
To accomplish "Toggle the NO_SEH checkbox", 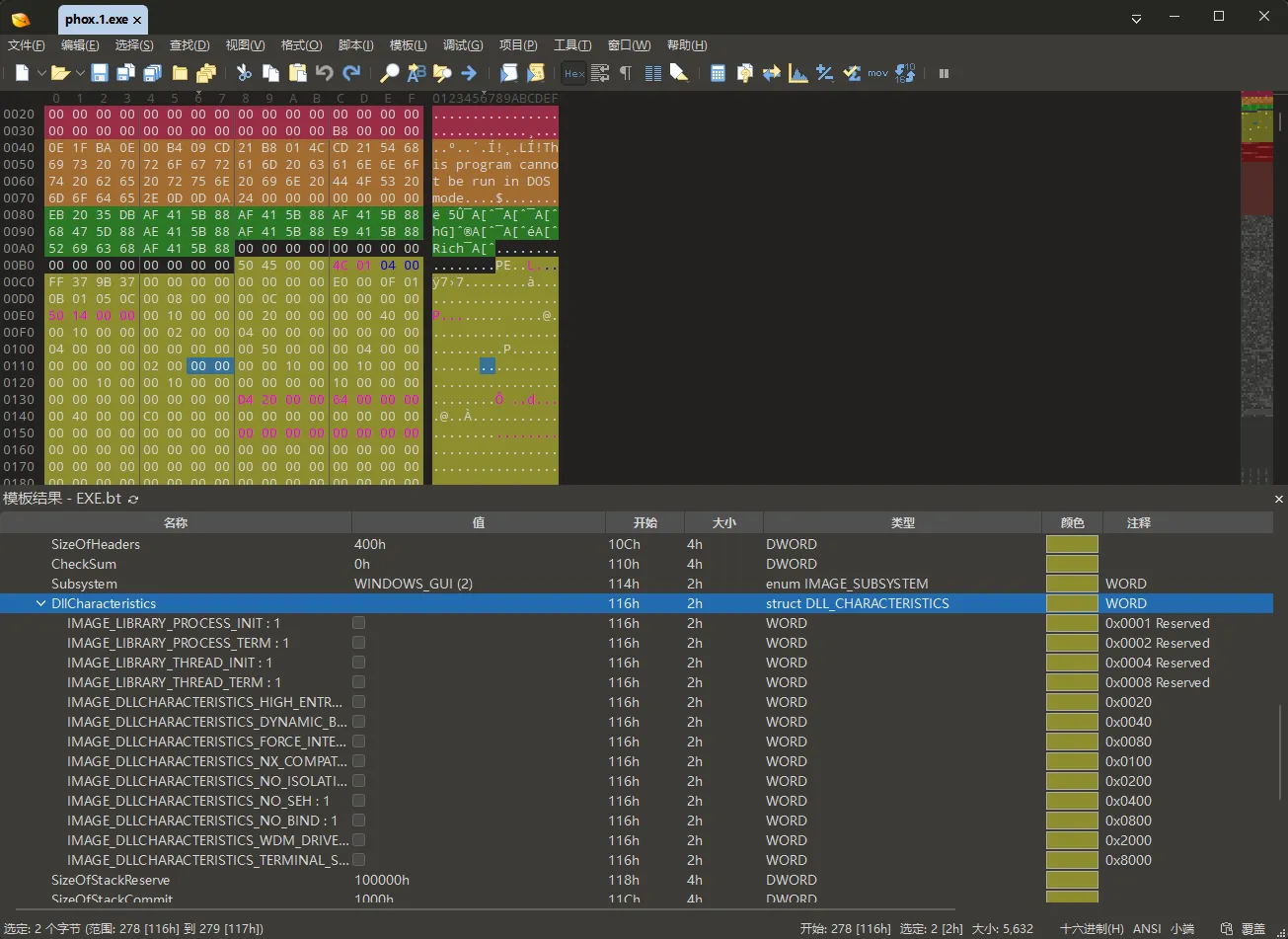I will tap(358, 801).
